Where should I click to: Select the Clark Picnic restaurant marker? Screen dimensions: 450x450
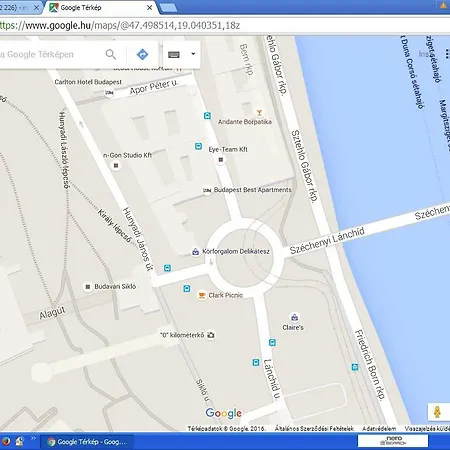202,295
